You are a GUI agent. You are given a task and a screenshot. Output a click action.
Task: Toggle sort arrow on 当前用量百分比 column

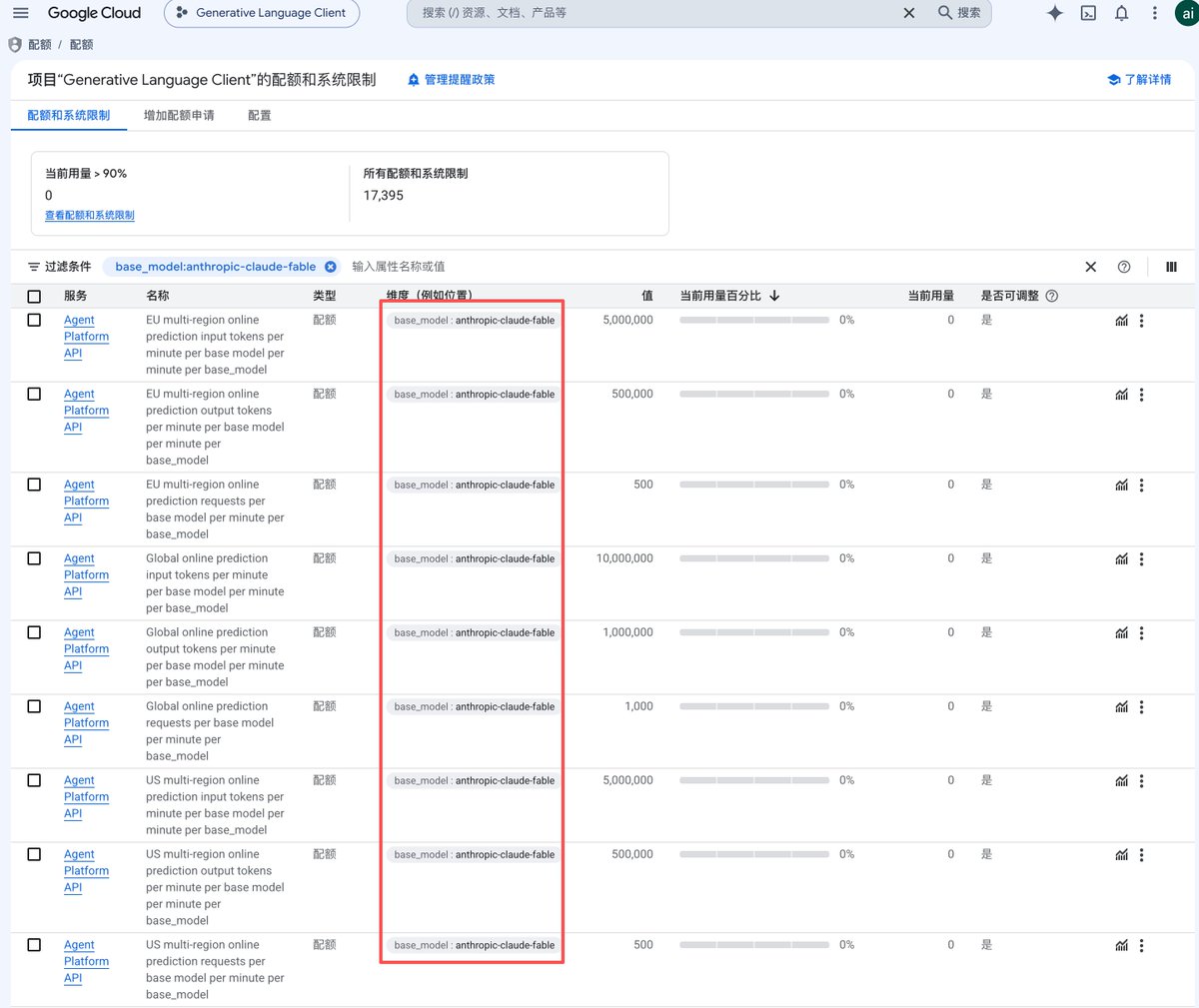(x=774, y=296)
